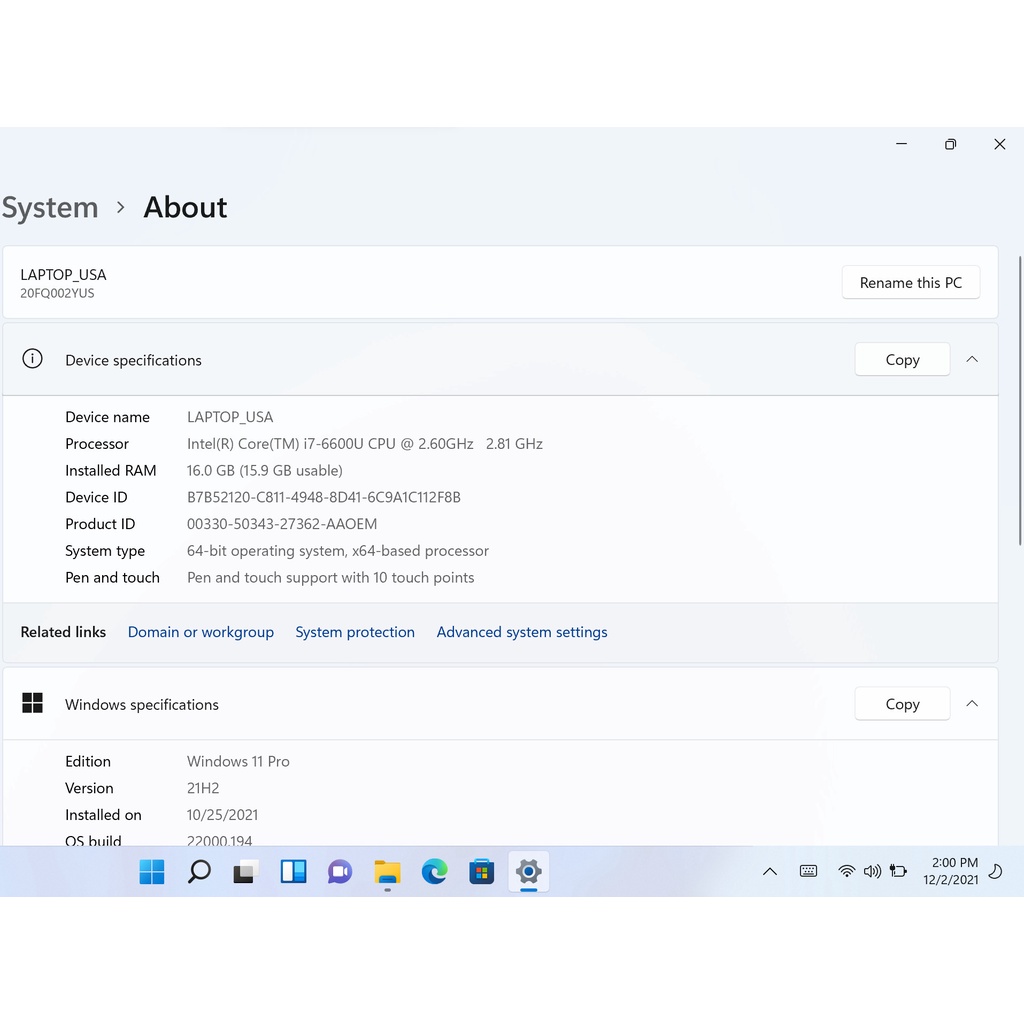The height and width of the screenshot is (1024, 1024).
Task: Copy the device specifications
Action: (902, 360)
